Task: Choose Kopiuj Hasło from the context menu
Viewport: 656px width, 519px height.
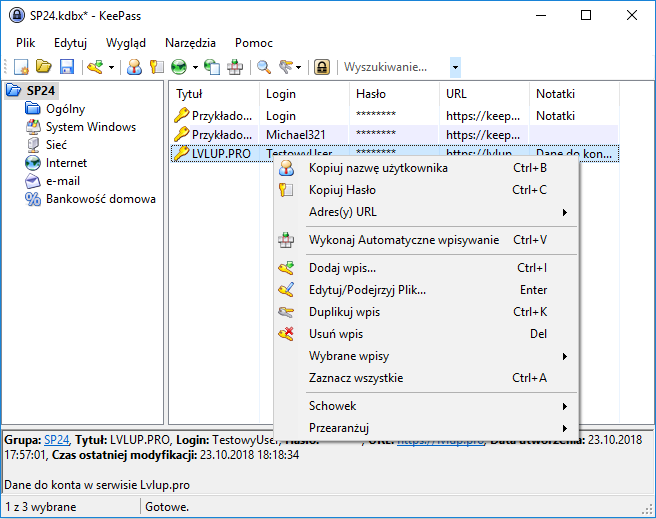Action: tap(342, 190)
